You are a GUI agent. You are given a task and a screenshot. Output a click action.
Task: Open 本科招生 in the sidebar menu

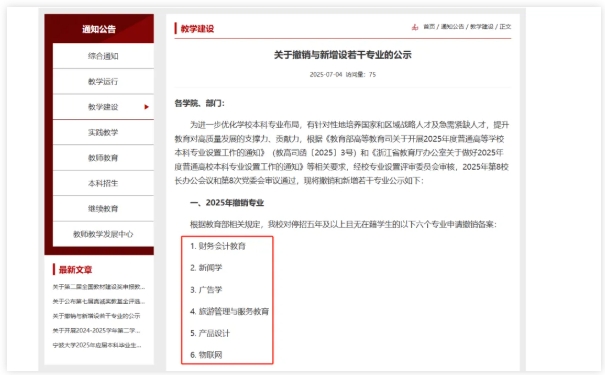point(103,183)
